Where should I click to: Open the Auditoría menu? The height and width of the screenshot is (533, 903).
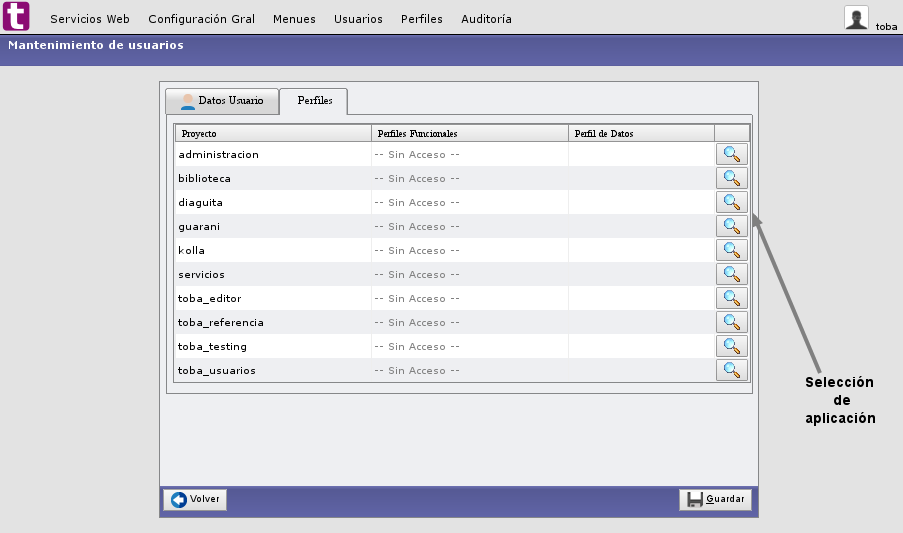[x=486, y=19]
